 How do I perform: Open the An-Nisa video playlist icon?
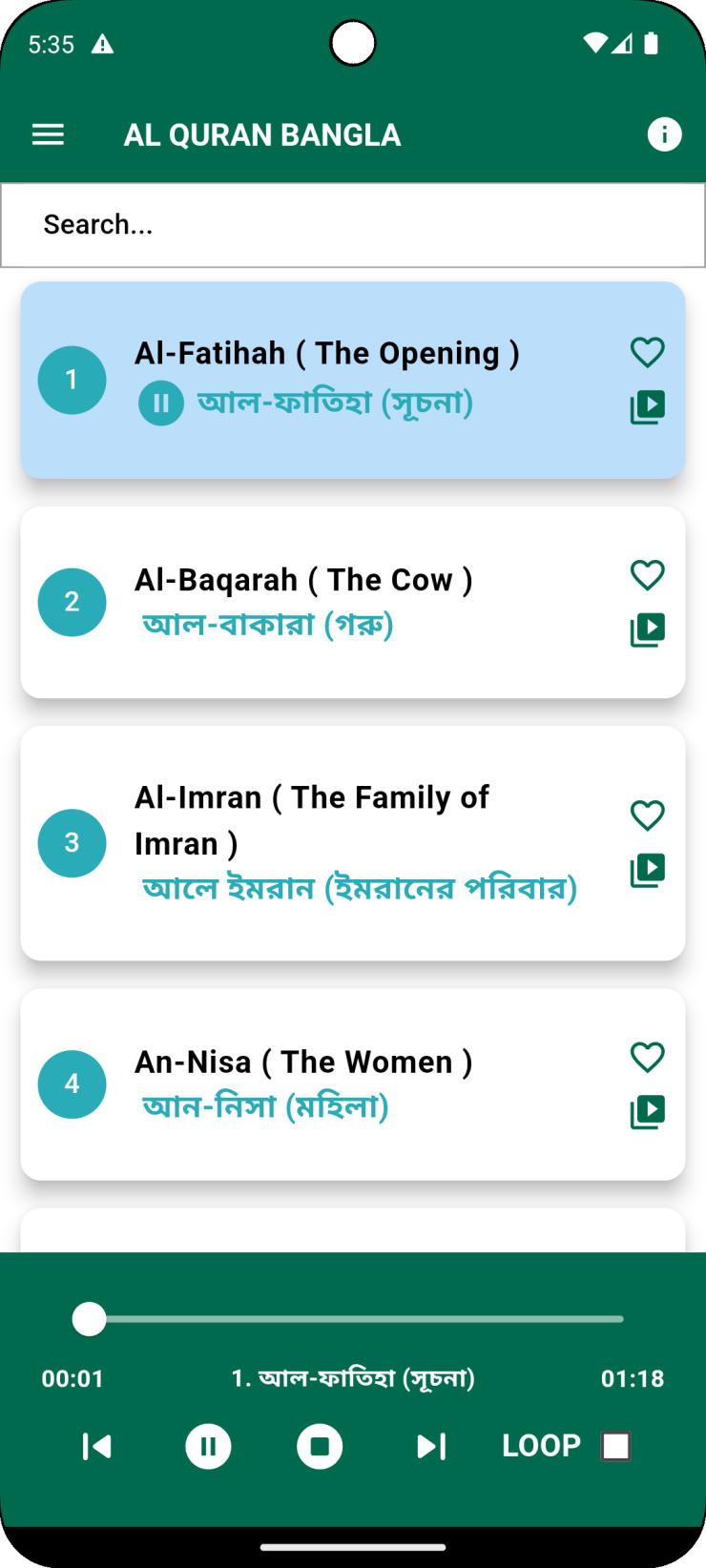click(647, 1111)
